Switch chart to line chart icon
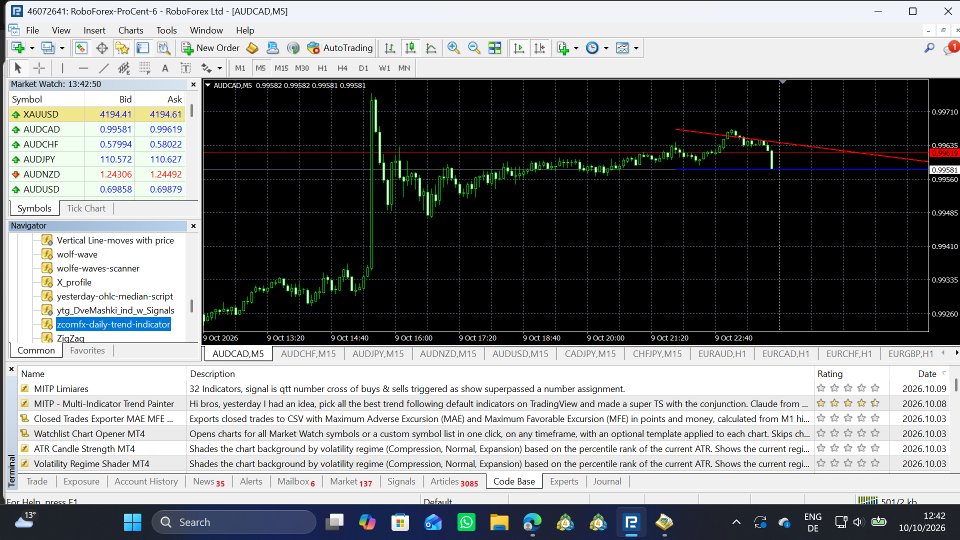This screenshot has height=540, width=960. coord(431,48)
